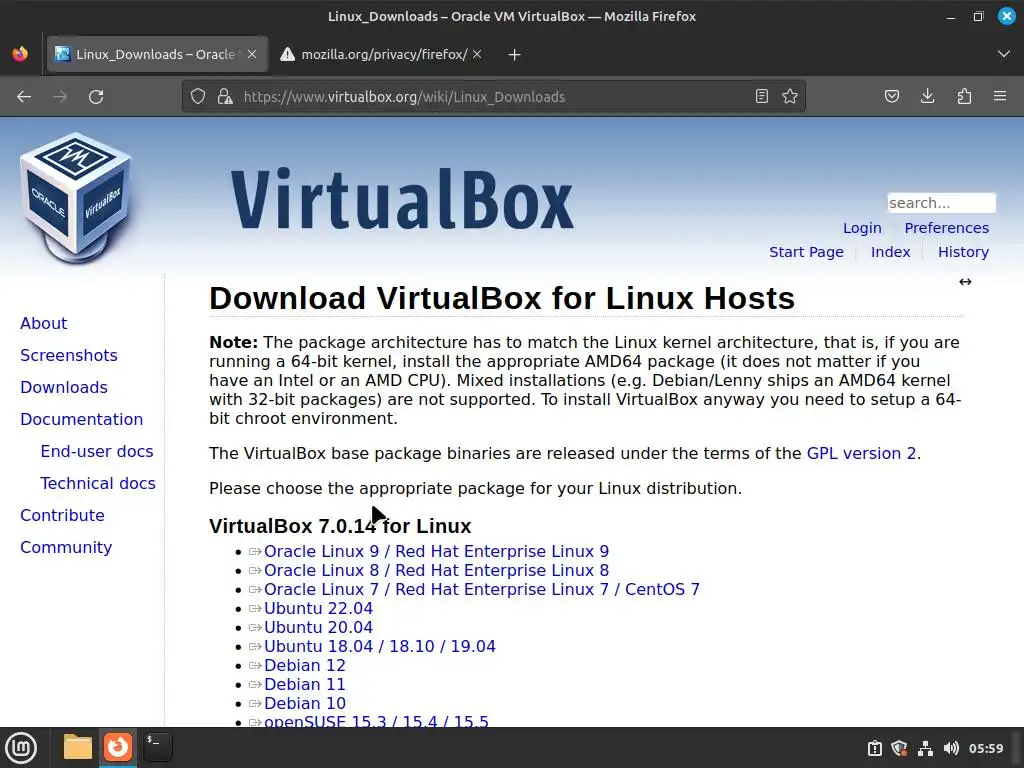The height and width of the screenshot is (768, 1024).
Task: Close the Linux_Downloads tab
Action: pos(252,54)
